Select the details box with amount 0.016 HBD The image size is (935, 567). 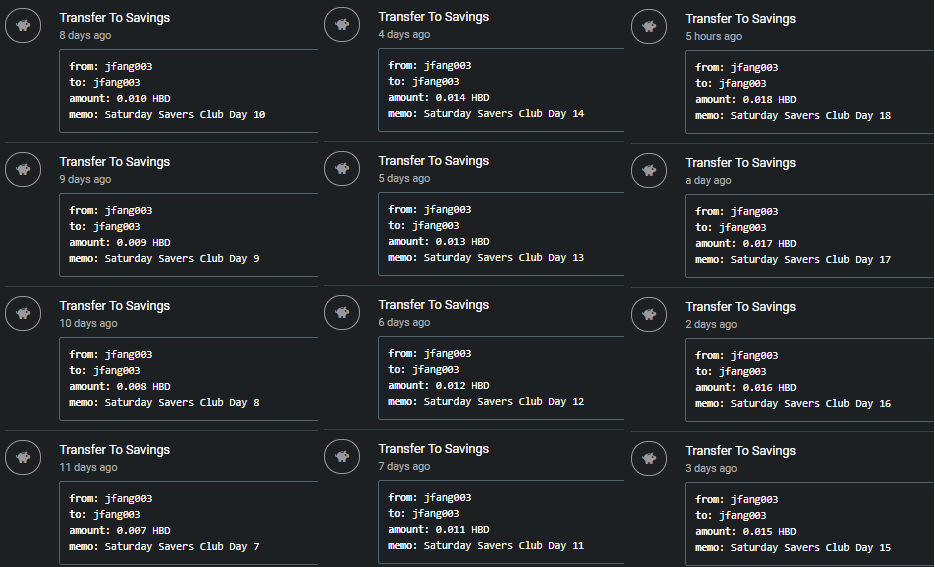click(809, 380)
